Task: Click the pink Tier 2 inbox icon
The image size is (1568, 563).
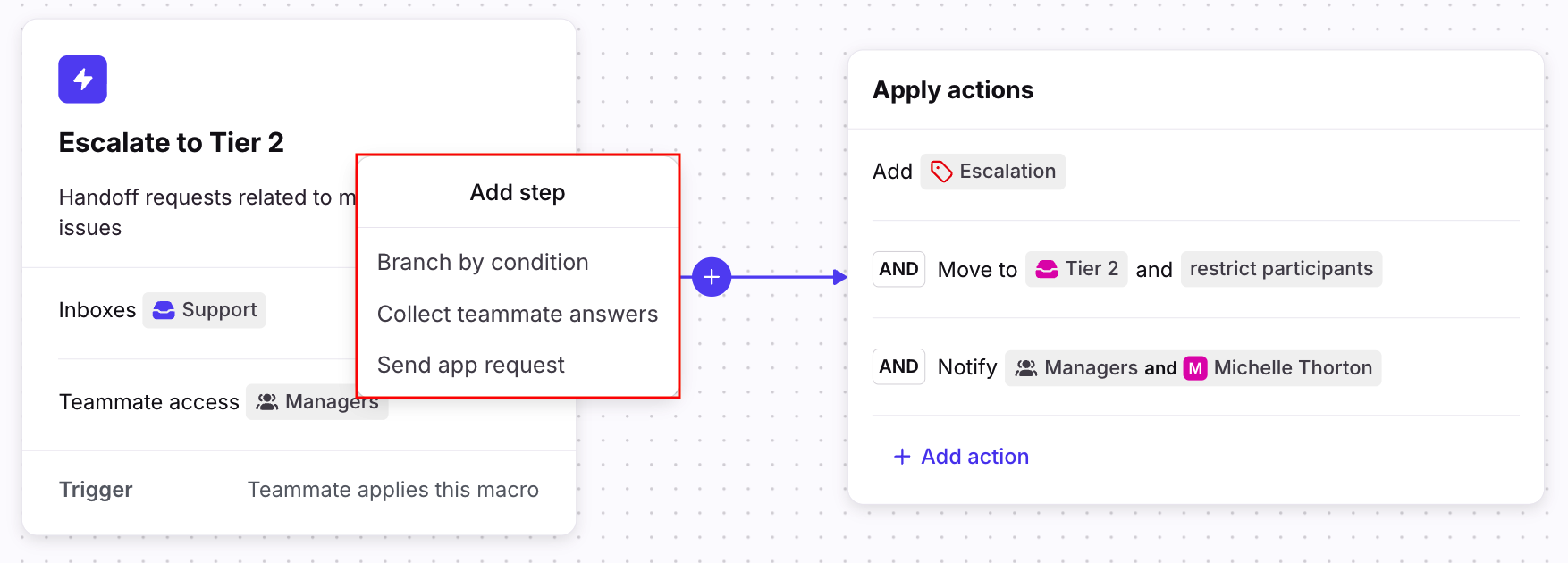Action: tap(1046, 269)
